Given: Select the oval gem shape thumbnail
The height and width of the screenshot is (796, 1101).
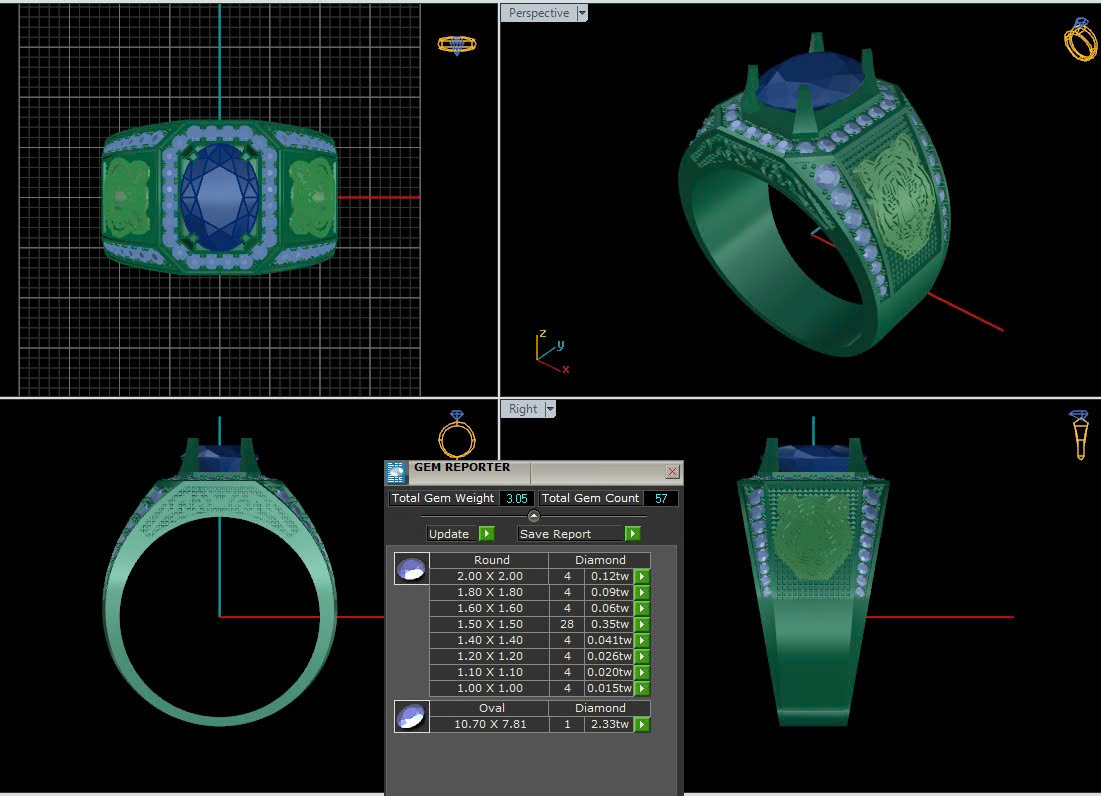Looking at the screenshot, I should pos(411,717).
